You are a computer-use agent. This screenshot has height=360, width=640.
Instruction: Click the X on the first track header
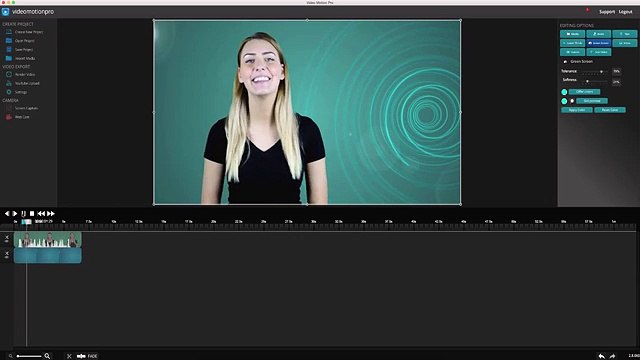pos(7,237)
